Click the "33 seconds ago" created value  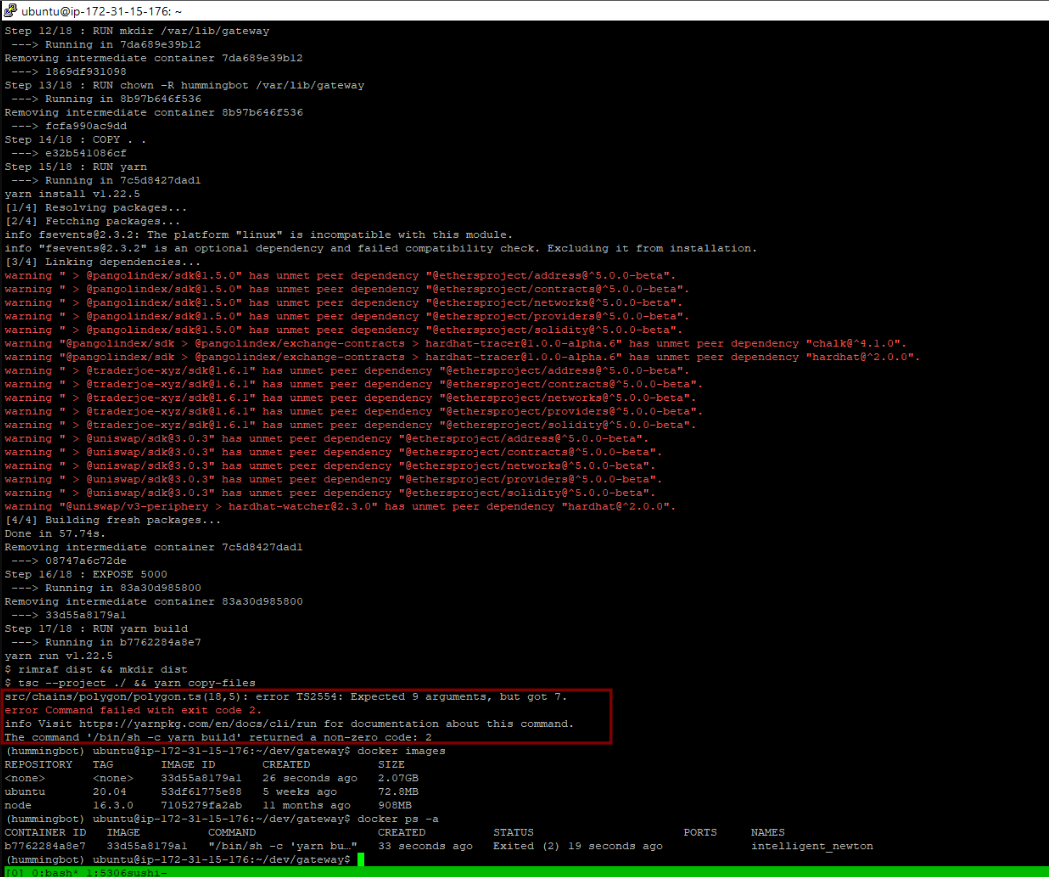click(x=425, y=846)
